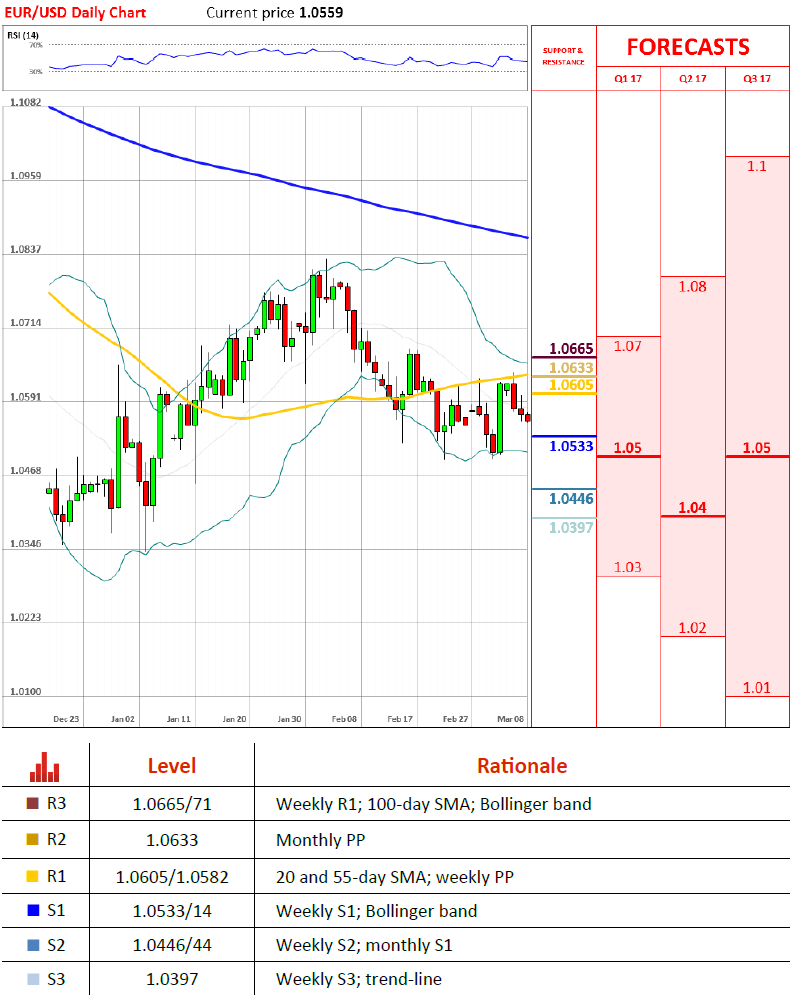Click the Q3 17 forecast high value 1.1
Image resolution: width=792 pixels, height=995 pixels.
[x=756, y=166]
